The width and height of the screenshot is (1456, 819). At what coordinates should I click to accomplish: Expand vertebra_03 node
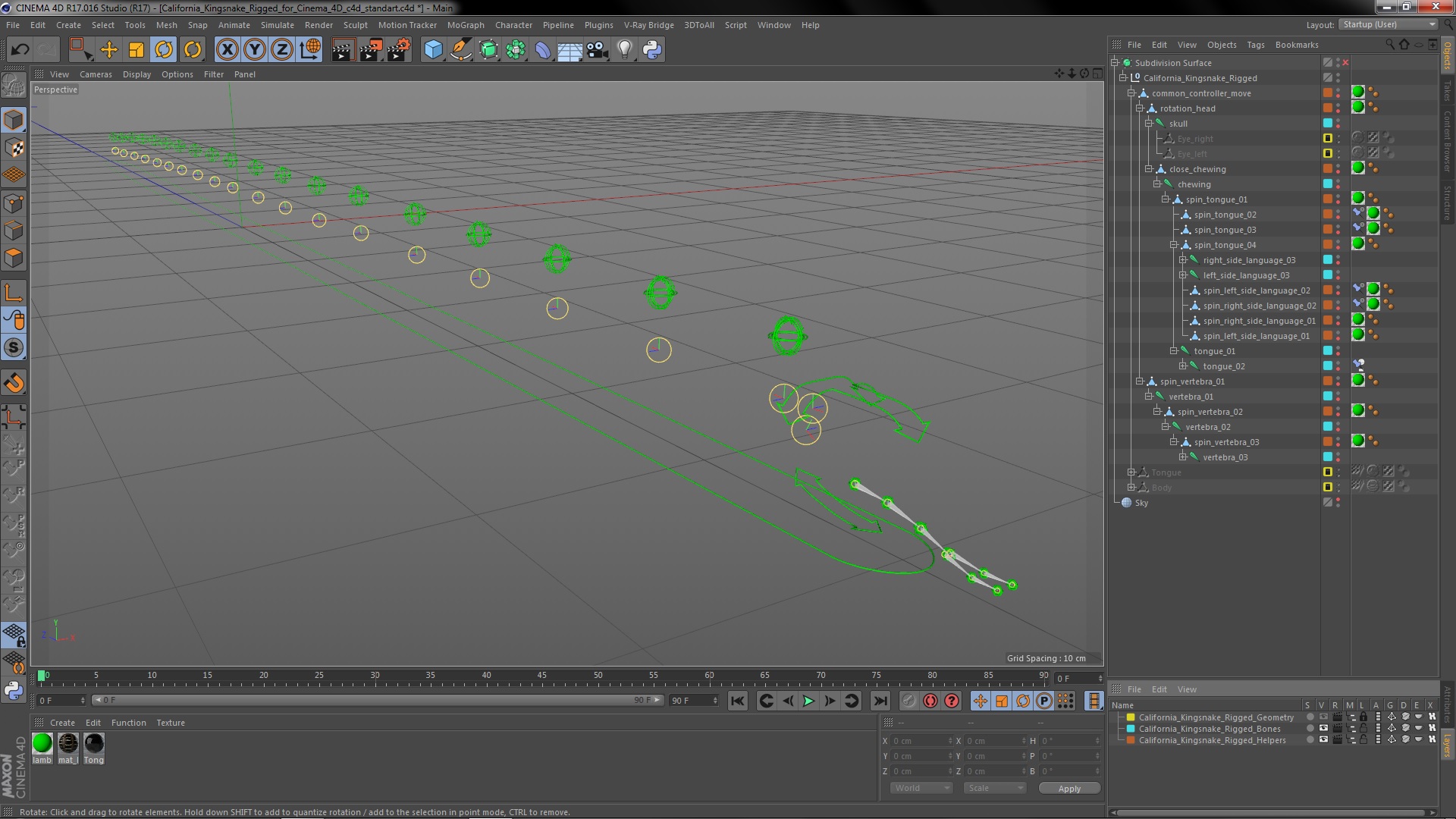tap(1182, 457)
